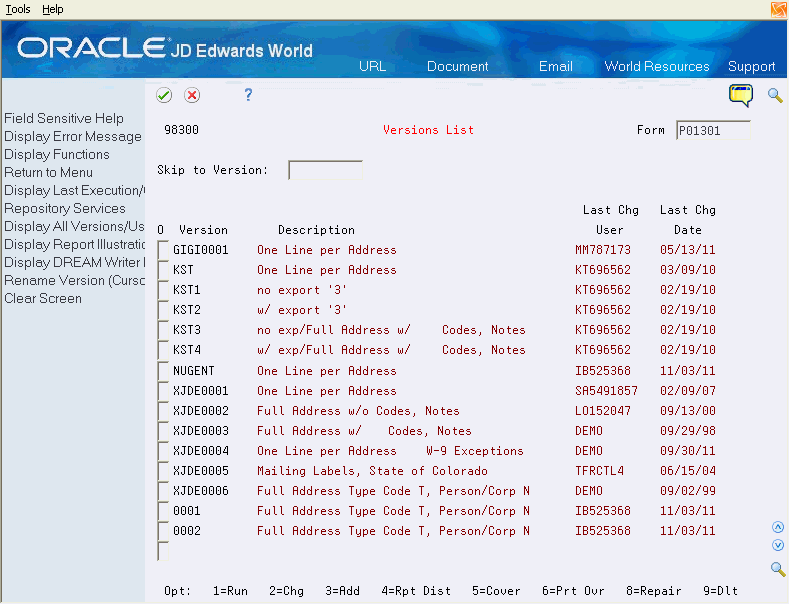Click option field for version KST4

(163, 350)
